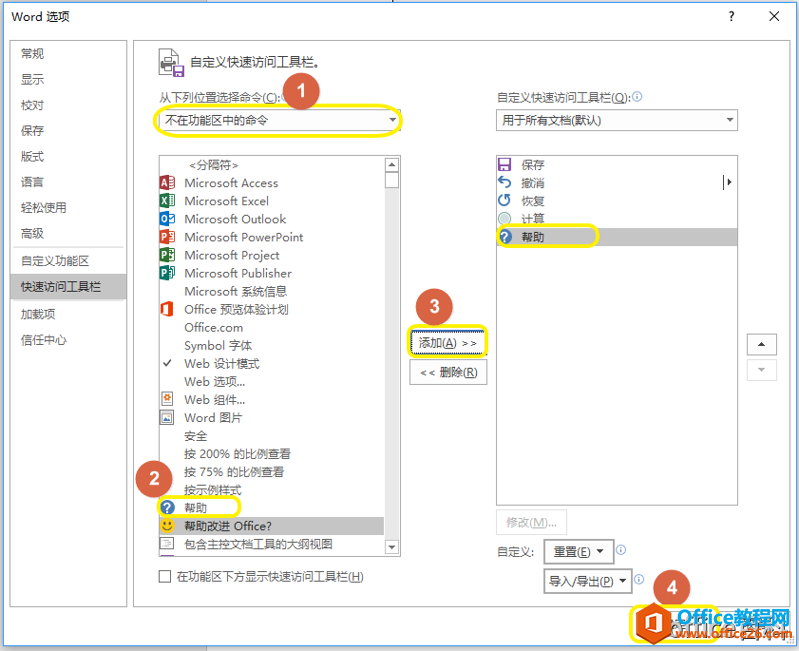
Task: Select 按示例样式 in the command list
Action: pyautogui.click(x=271, y=490)
